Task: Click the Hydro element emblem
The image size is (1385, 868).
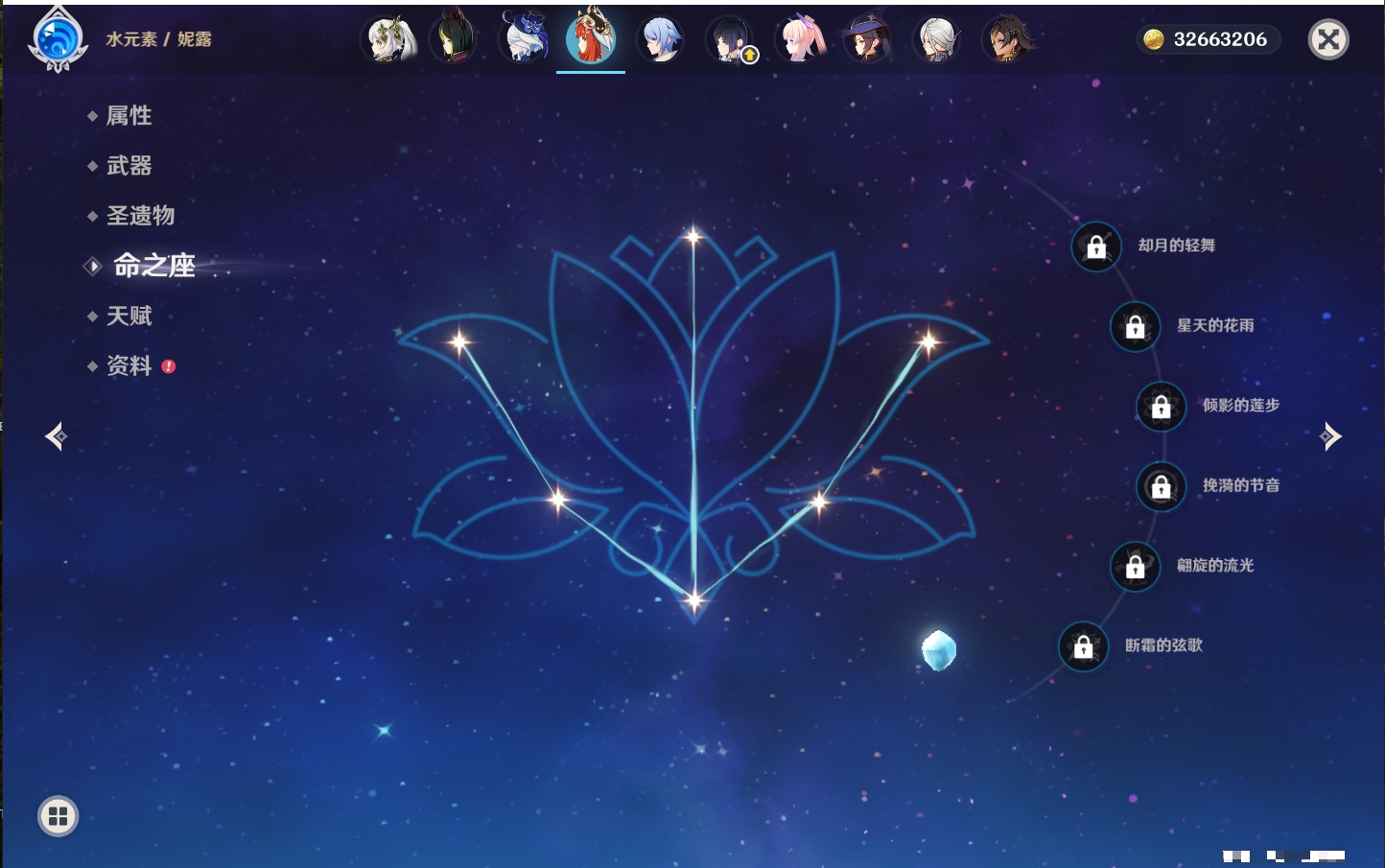Action: 59,40
